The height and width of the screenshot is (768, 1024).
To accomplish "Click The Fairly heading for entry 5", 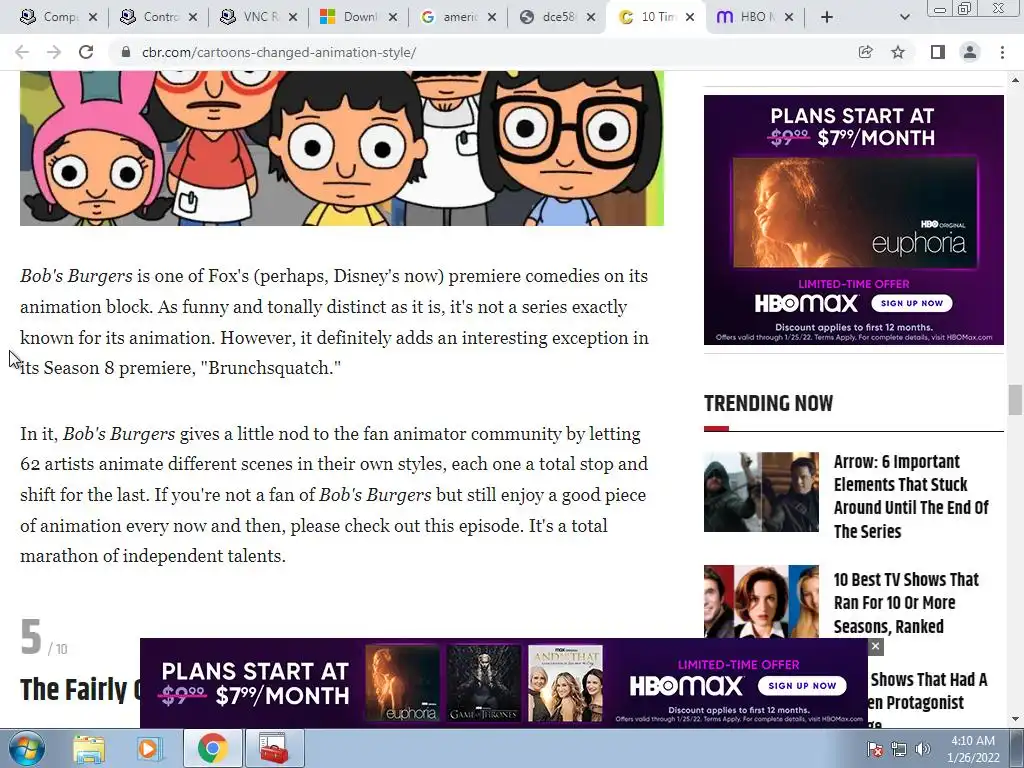I will tap(81, 690).
